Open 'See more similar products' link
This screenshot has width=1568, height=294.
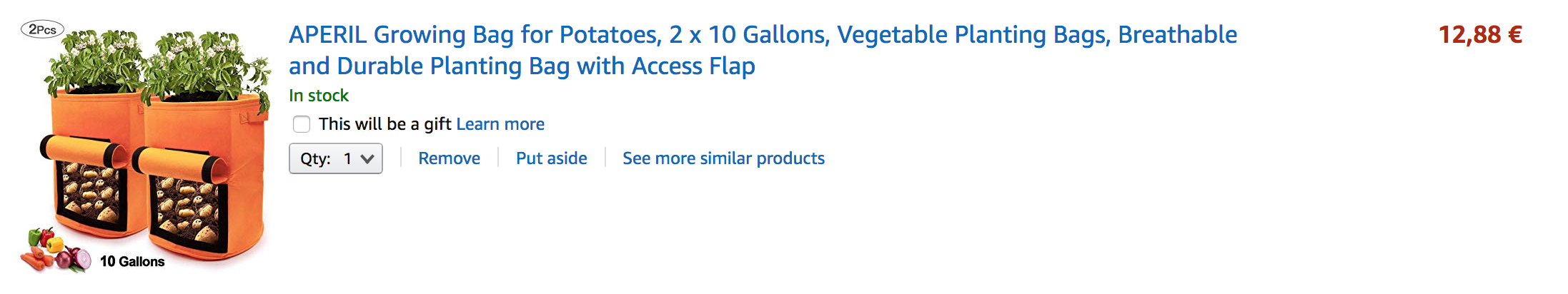coord(723,158)
